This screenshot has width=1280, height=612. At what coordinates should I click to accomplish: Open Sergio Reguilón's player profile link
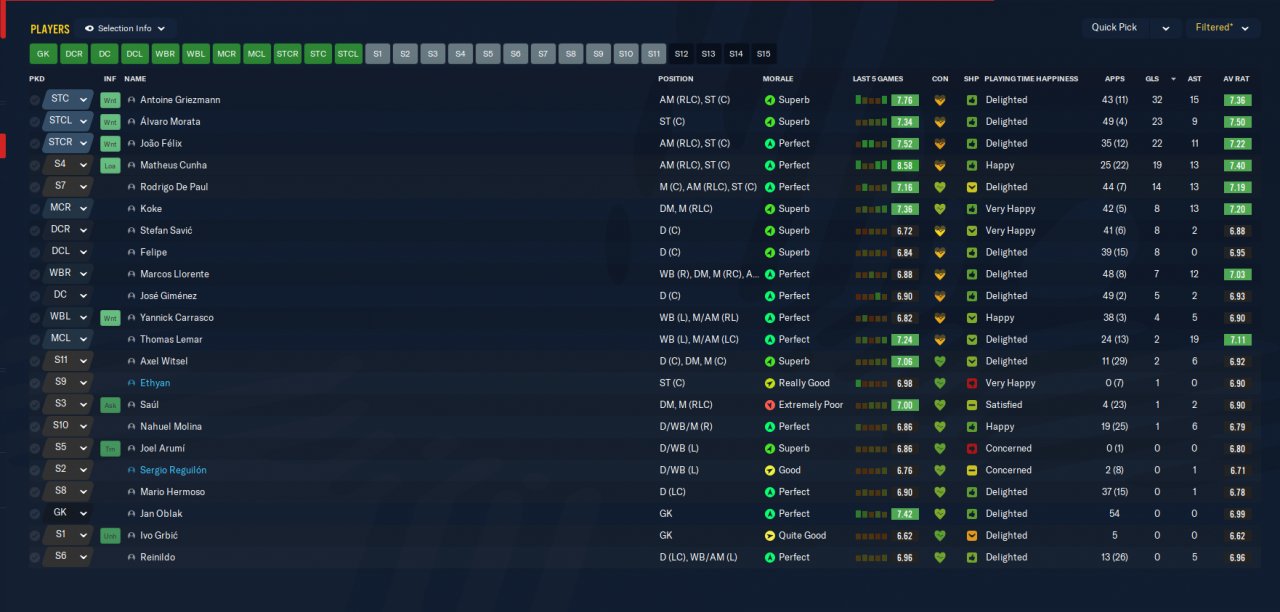point(173,470)
